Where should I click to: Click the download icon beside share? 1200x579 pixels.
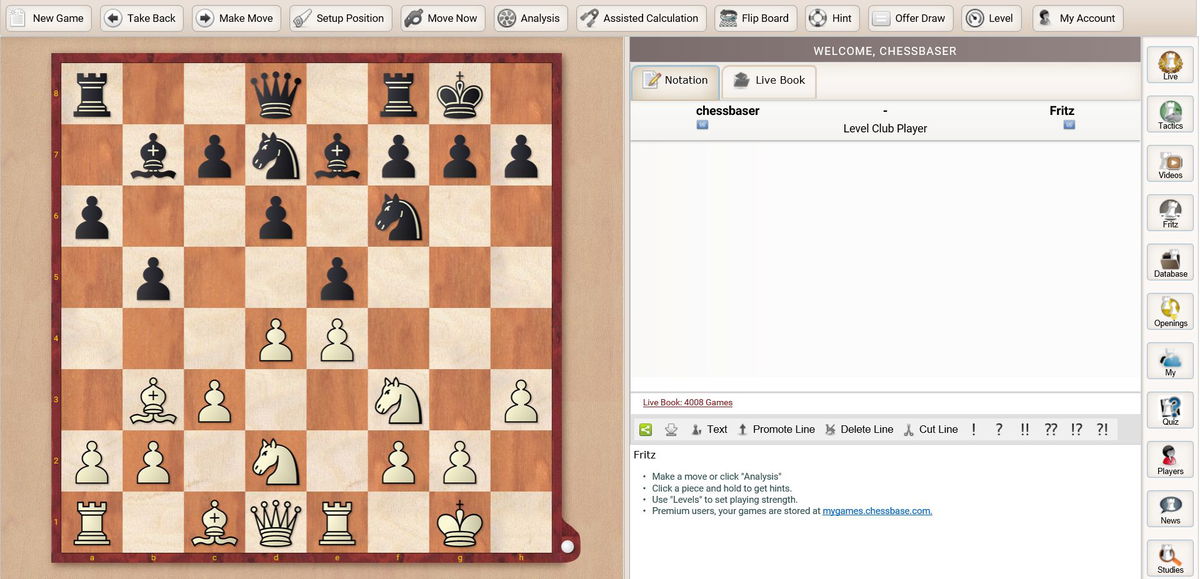671,430
